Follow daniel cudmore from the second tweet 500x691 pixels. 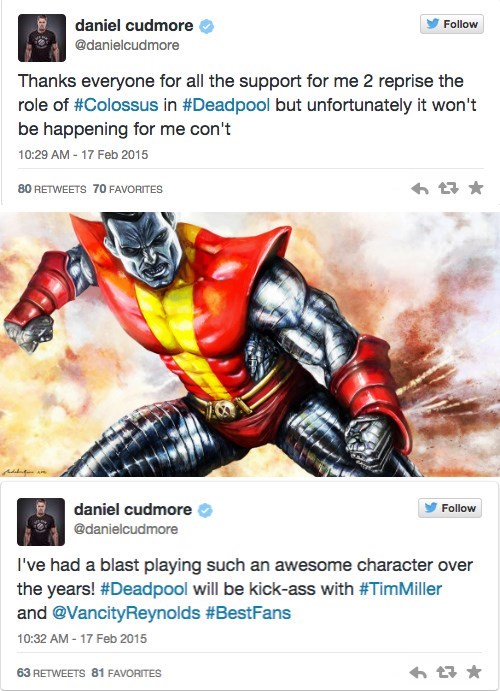click(x=450, y=508)
